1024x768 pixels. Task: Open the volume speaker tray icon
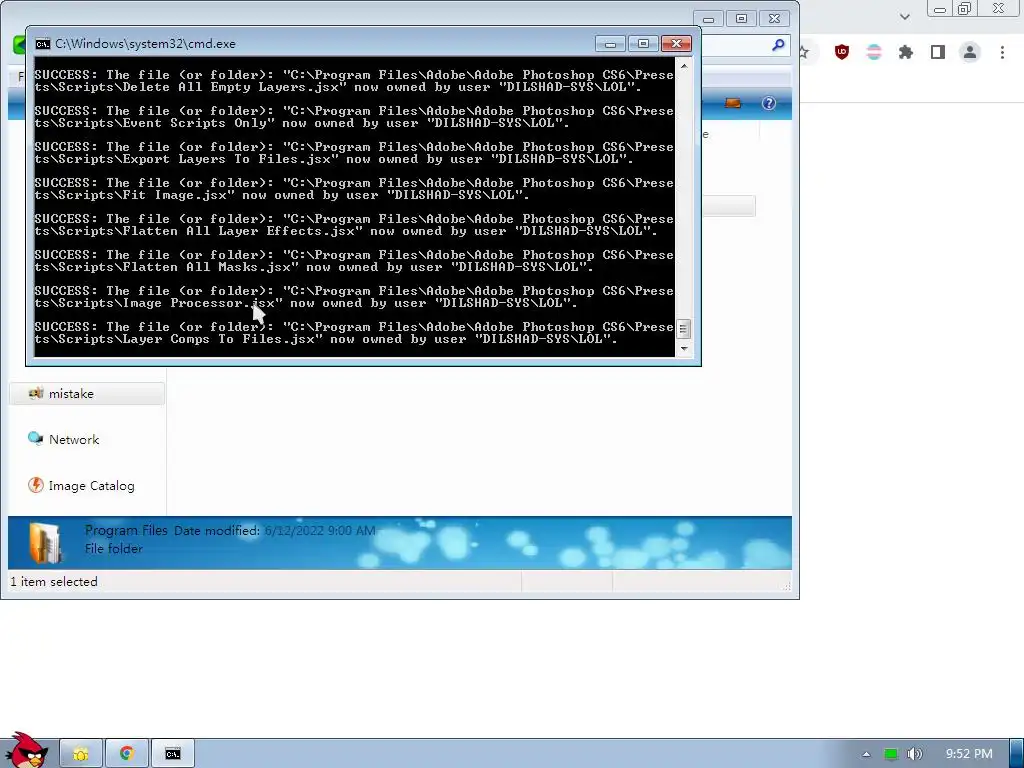(x=914, y=754)
